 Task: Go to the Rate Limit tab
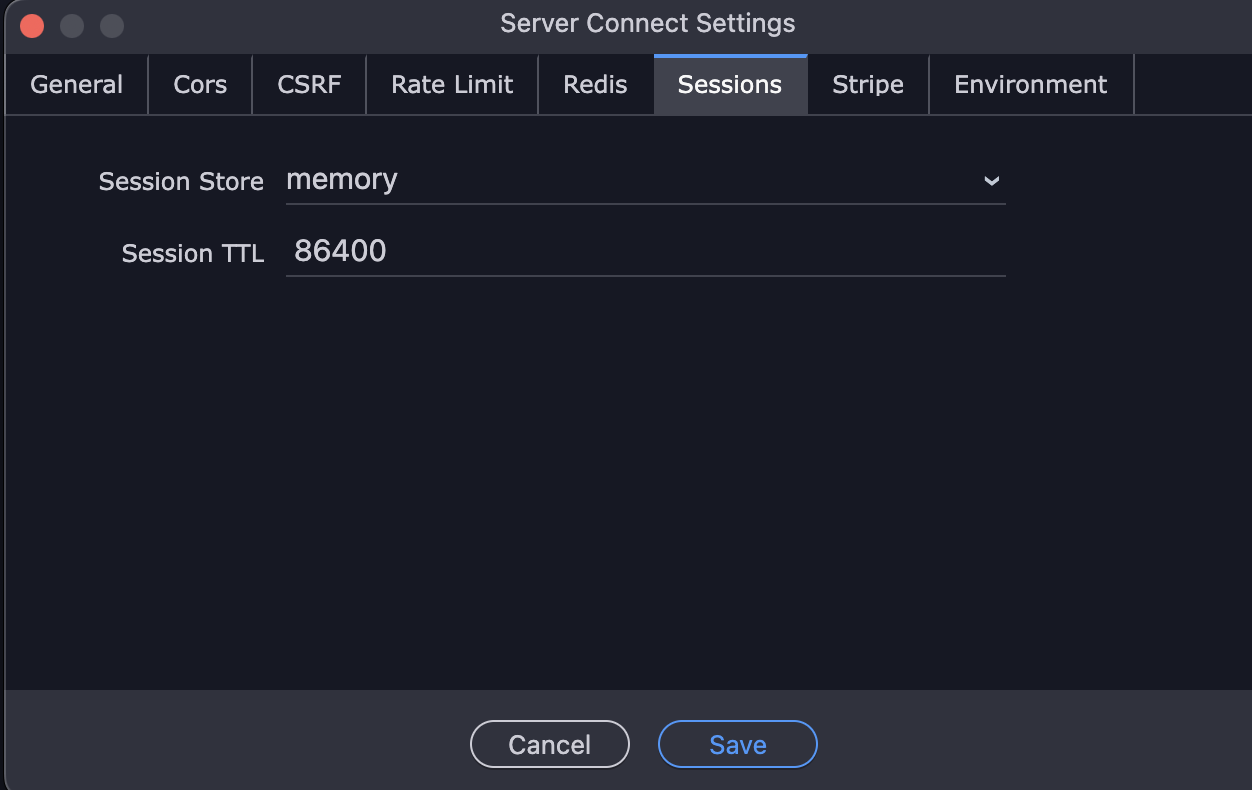pos(452,85)
